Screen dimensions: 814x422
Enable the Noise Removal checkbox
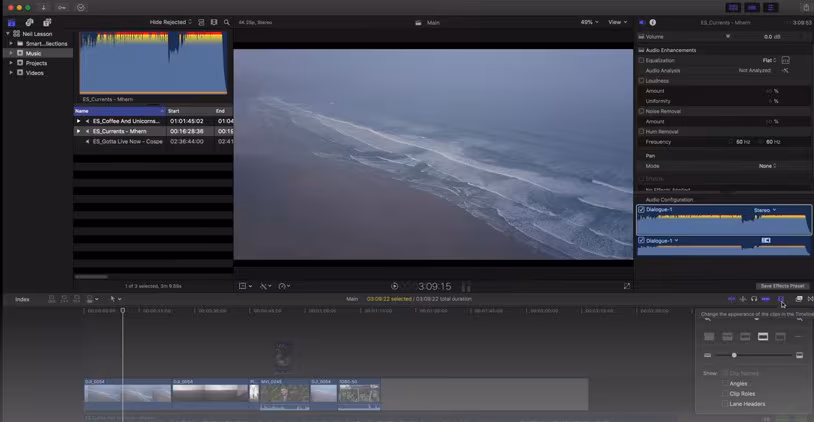tap(641, 111)
